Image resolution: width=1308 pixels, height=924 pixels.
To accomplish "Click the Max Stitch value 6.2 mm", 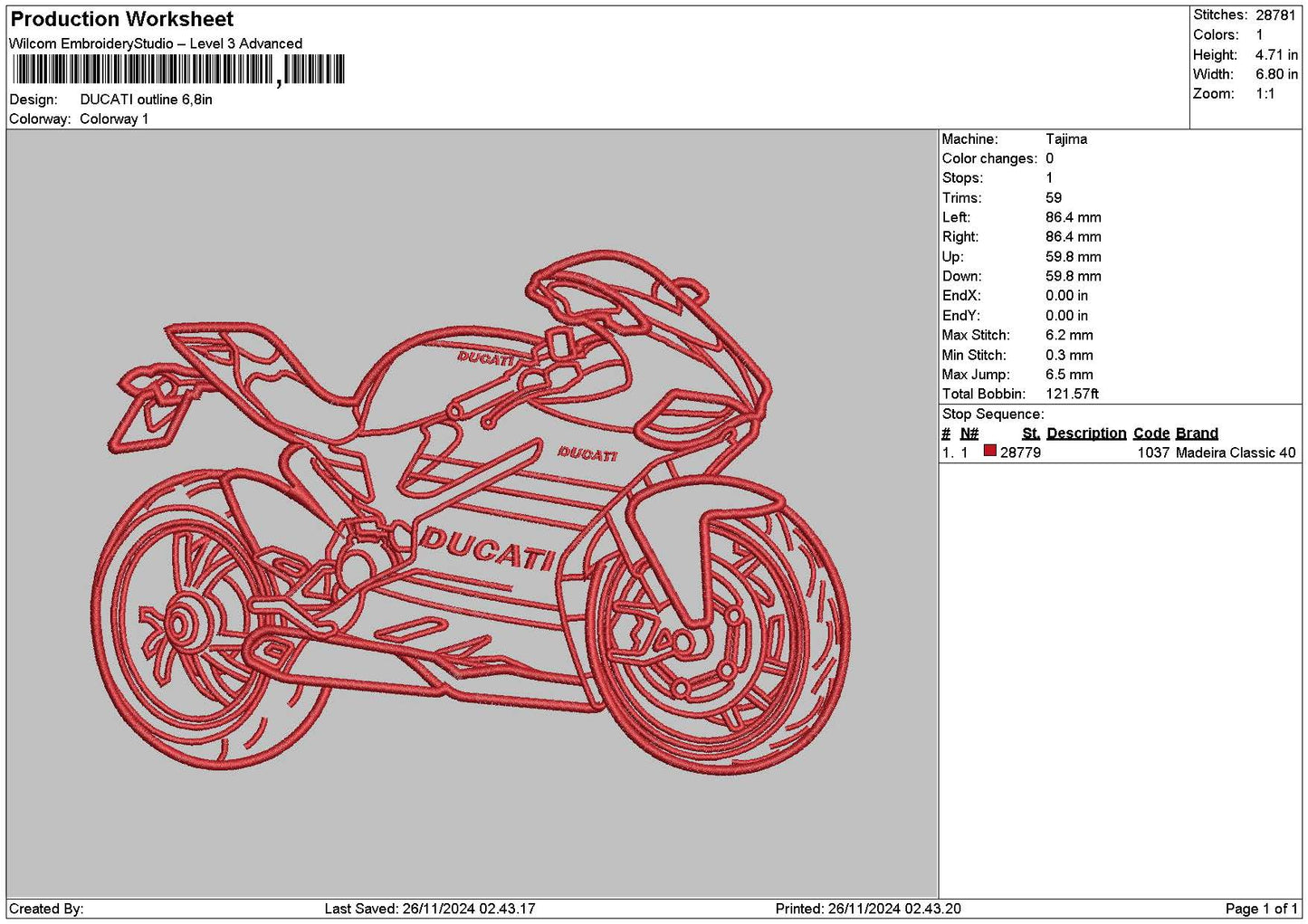I will coord(1069,336).
